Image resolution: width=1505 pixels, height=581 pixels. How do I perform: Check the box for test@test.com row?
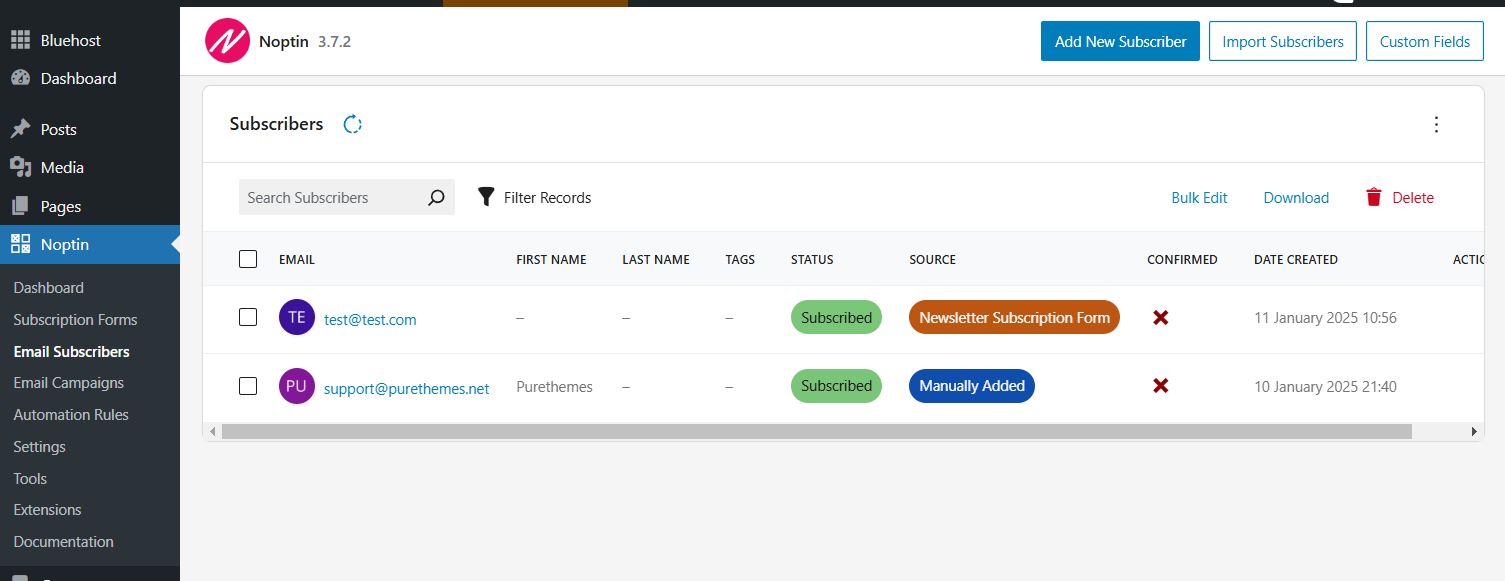coord(248,317)
